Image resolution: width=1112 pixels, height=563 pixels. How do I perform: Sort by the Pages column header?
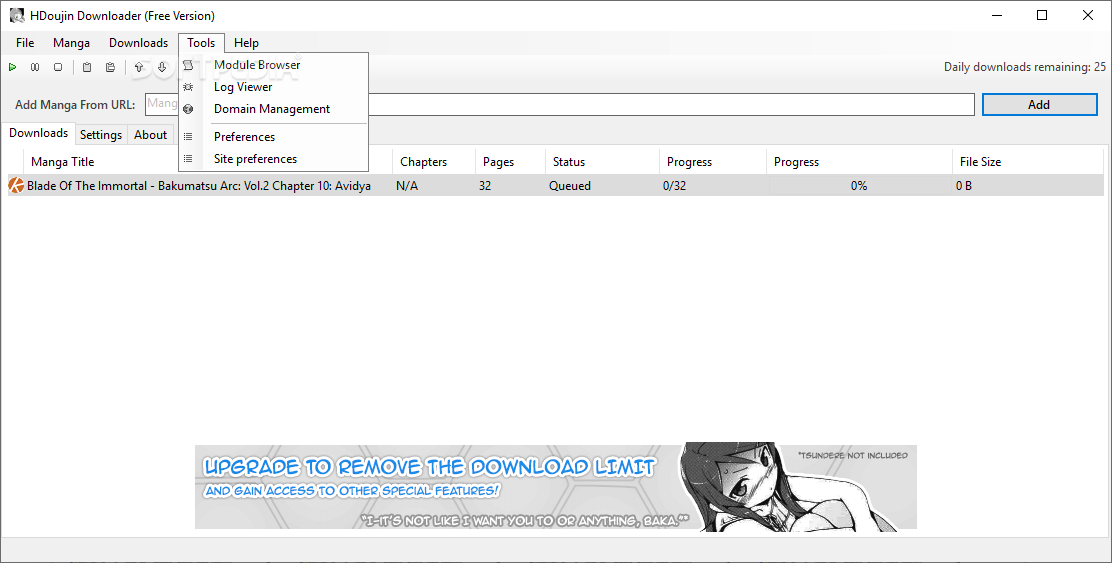click(x=510, y=162)
